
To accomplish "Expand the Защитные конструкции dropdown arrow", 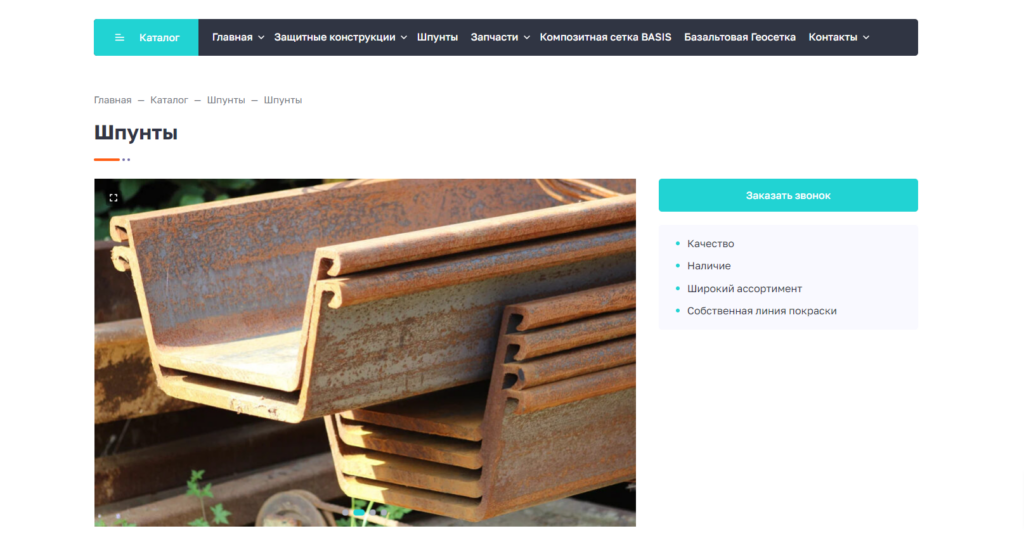I will [x=404, y=38].
